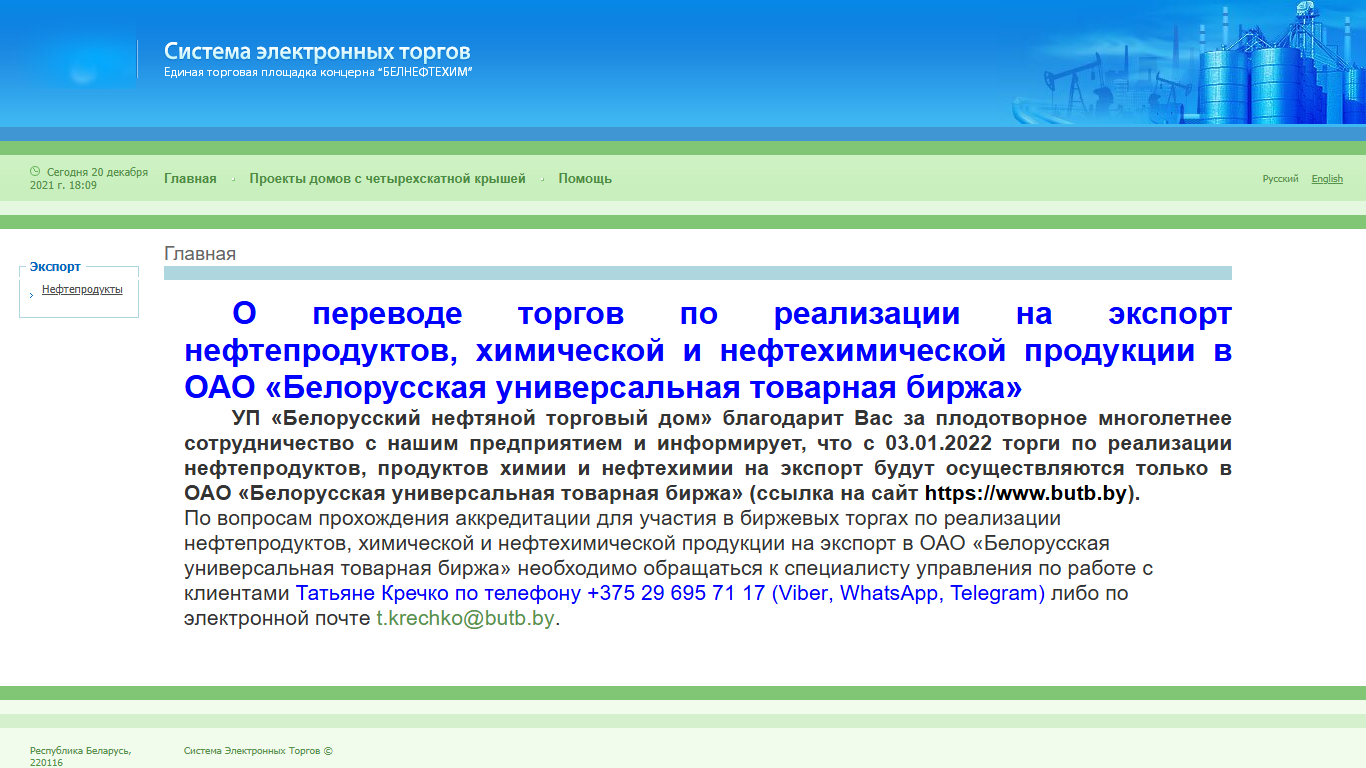This screenshot has height=768, width=1366.
Task: Click the Главная page heading
Action: (x=200, y=254)
